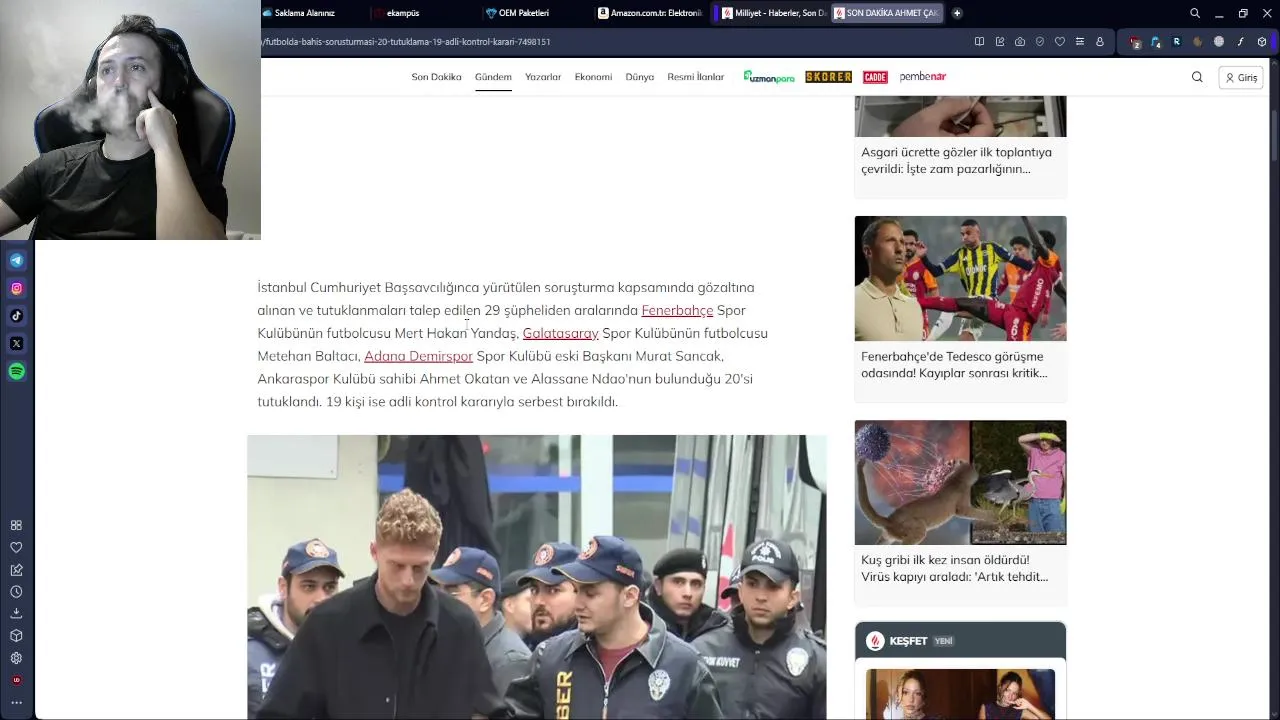Switch to 'Milliyet - Haberler' tab
Viewport: 1280px width, 720px height.
773,13
